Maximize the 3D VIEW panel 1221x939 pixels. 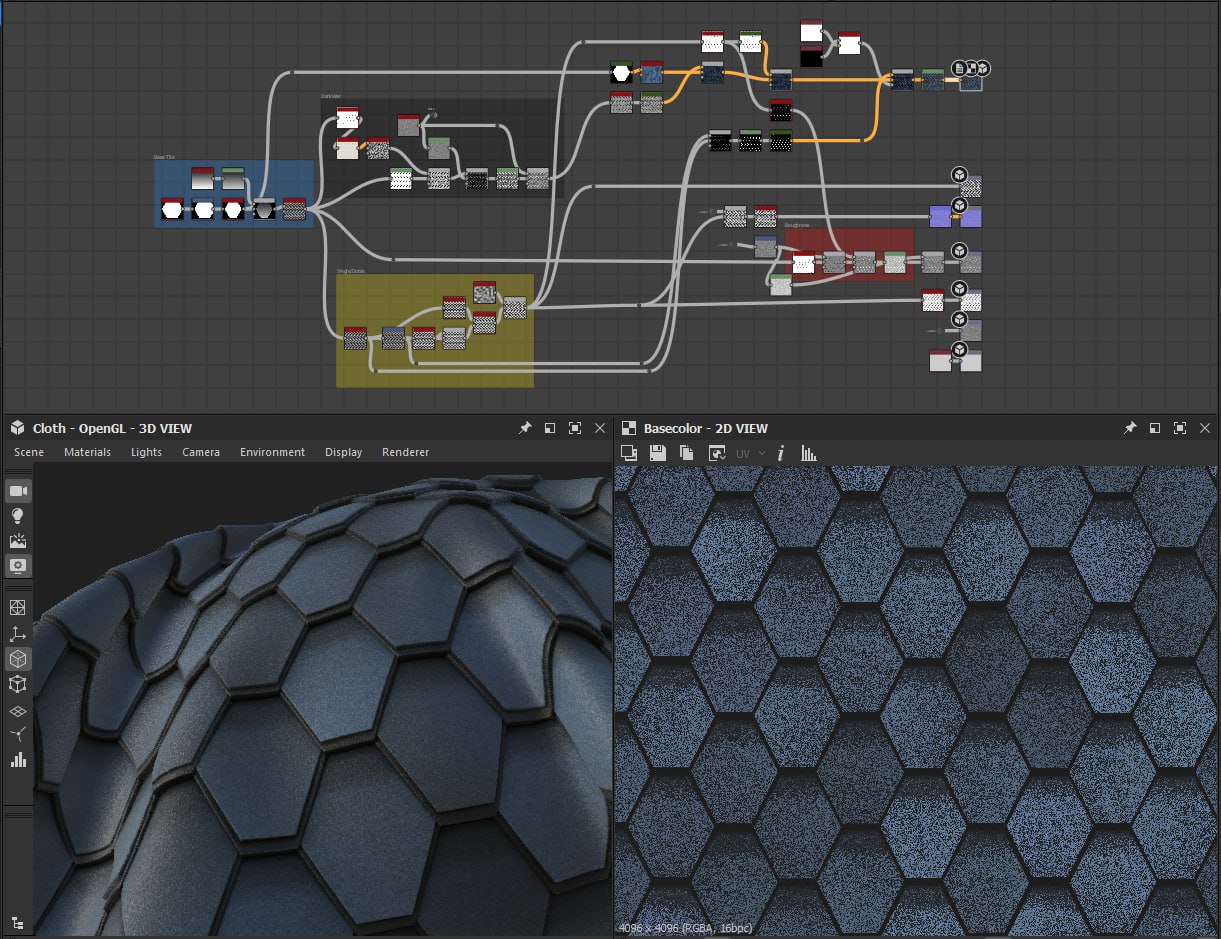point(575,428)
